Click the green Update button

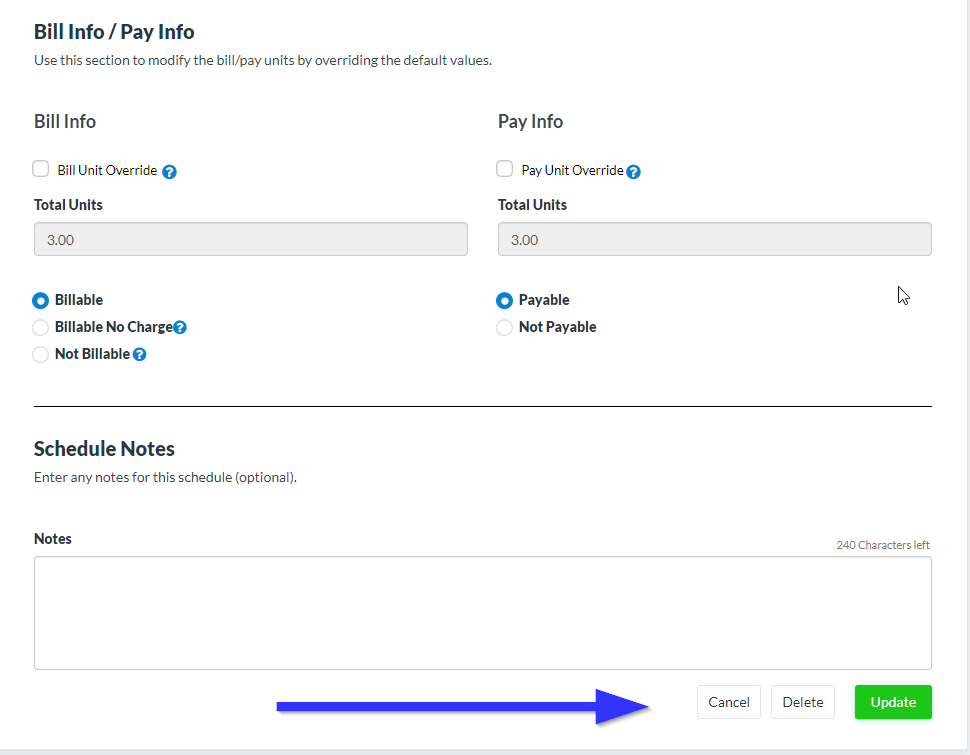[x=892, y=702]
